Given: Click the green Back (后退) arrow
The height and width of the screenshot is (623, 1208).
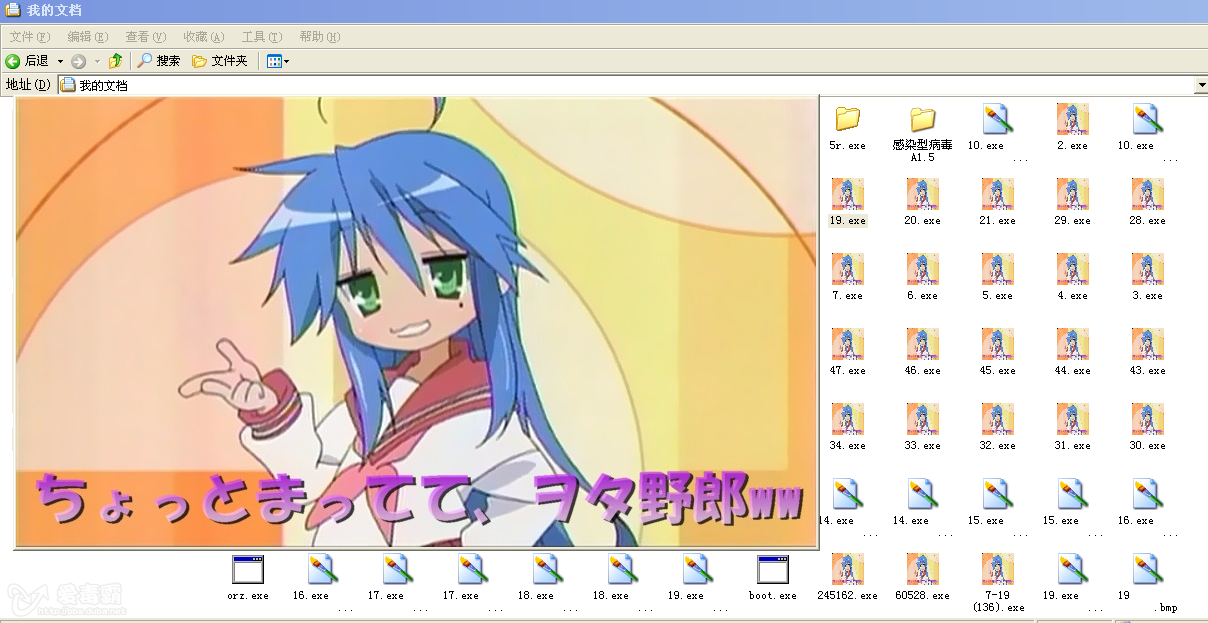Looking at the screenshot, I should point(14,61).
